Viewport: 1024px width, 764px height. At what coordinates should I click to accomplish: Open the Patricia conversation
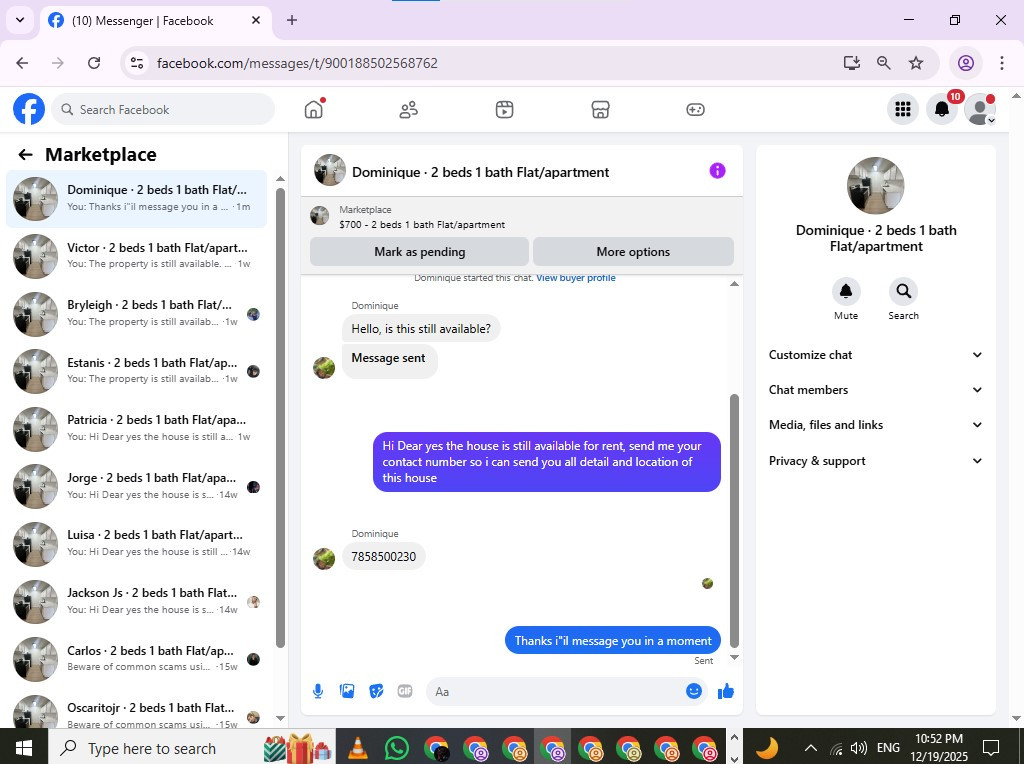click(x=137, y=428)
